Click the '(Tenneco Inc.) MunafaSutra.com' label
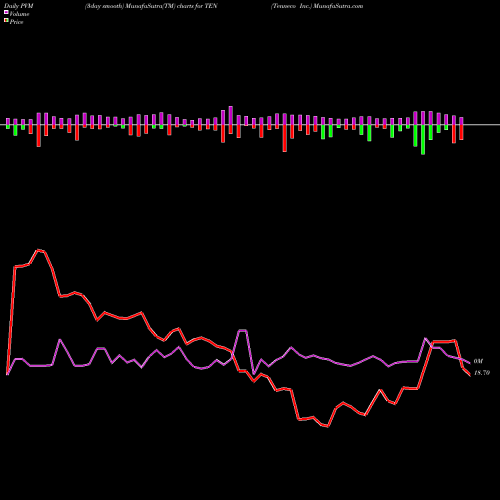 (317, 6)
